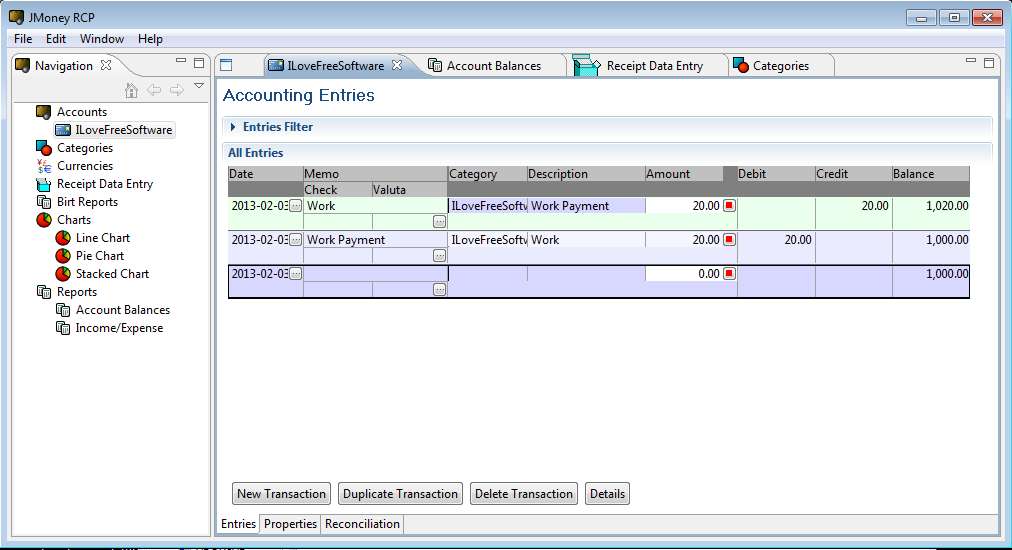Select Reports node in navigation tree

click(76, 292)
